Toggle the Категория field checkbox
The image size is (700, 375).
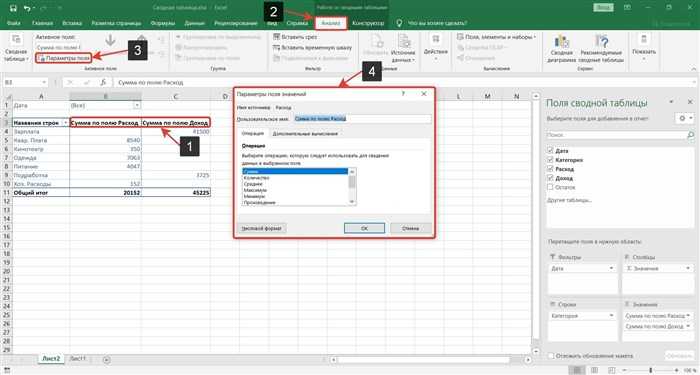point(550,160)
